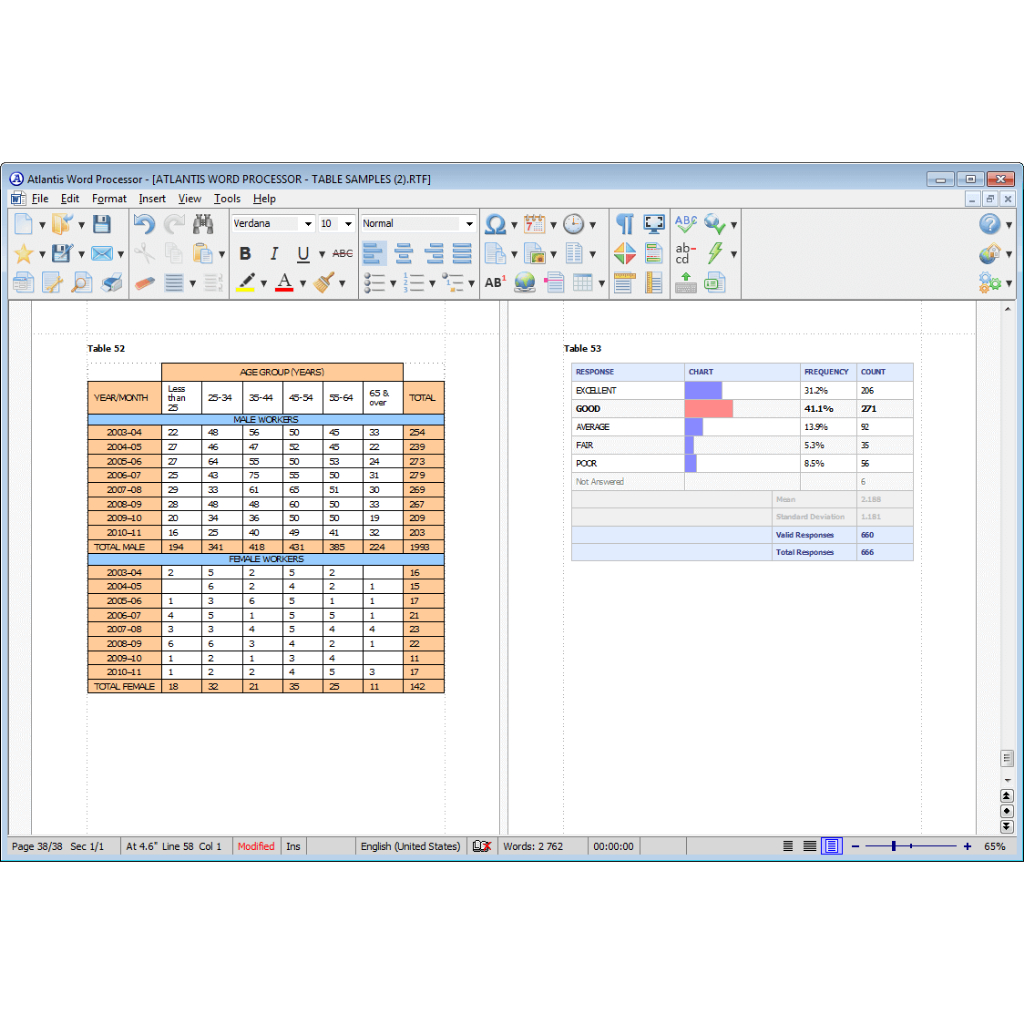Image resolution: width=1024 pixels, height=1024 pixels.
Task: Click the ab-cd hyphenation icon
Action: click(685, 253)
